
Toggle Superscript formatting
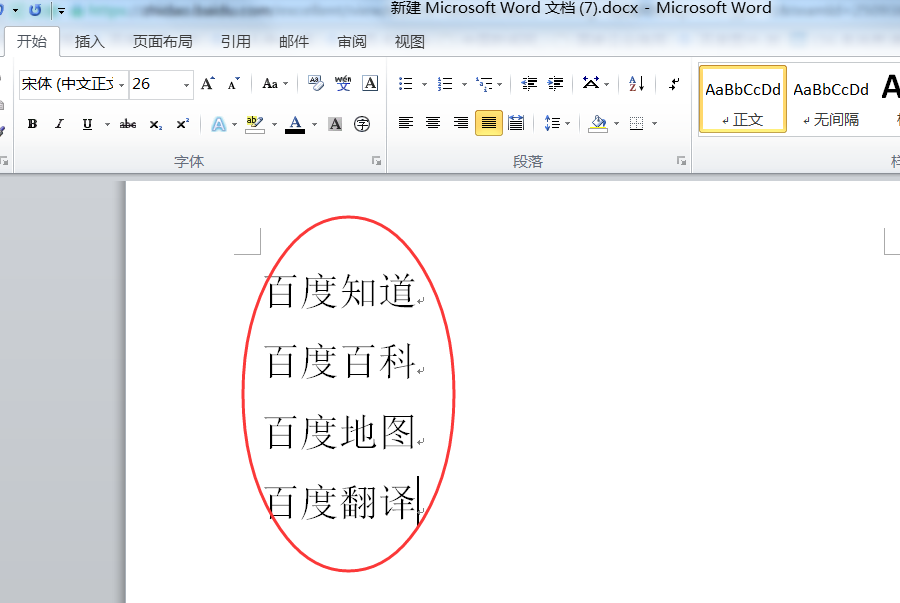click(183, 124)
